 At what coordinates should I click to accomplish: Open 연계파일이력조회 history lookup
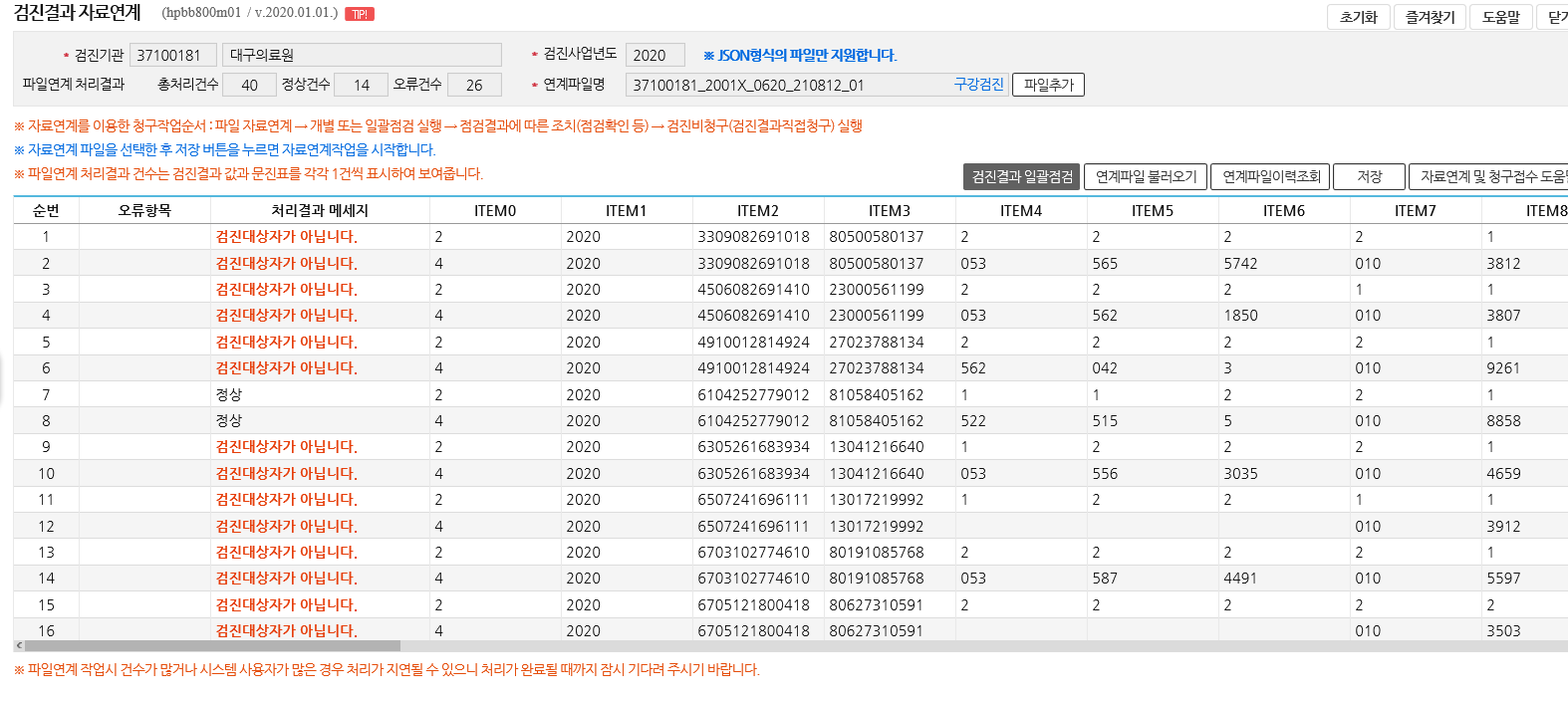tap(1271, 176)
